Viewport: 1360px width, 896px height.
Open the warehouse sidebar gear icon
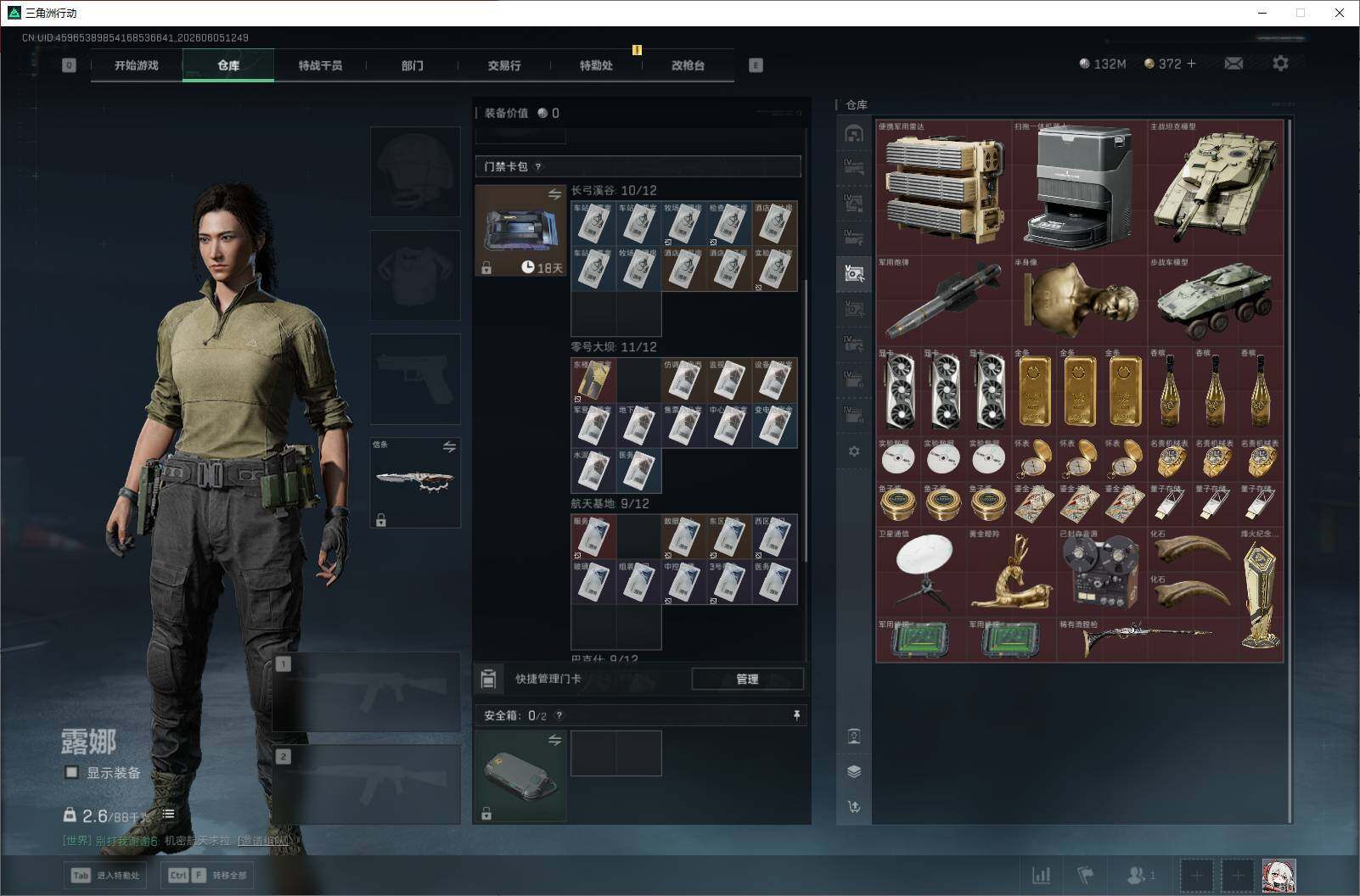pos(854,451)
